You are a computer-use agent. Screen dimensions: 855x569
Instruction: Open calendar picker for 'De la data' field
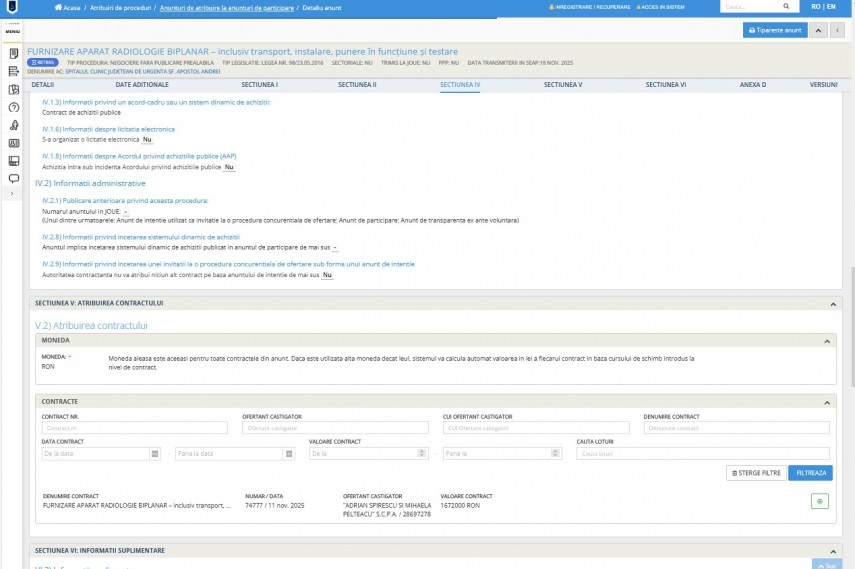coord(154,453)
